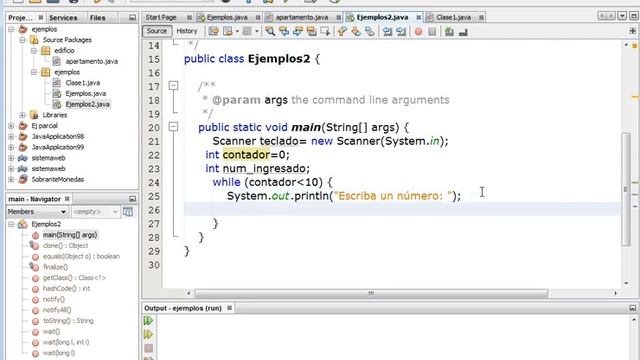Image resolution: width=640 pixels, height=360 pixels.
Task: Expand the Libraries node
Action: click(23, 115)
